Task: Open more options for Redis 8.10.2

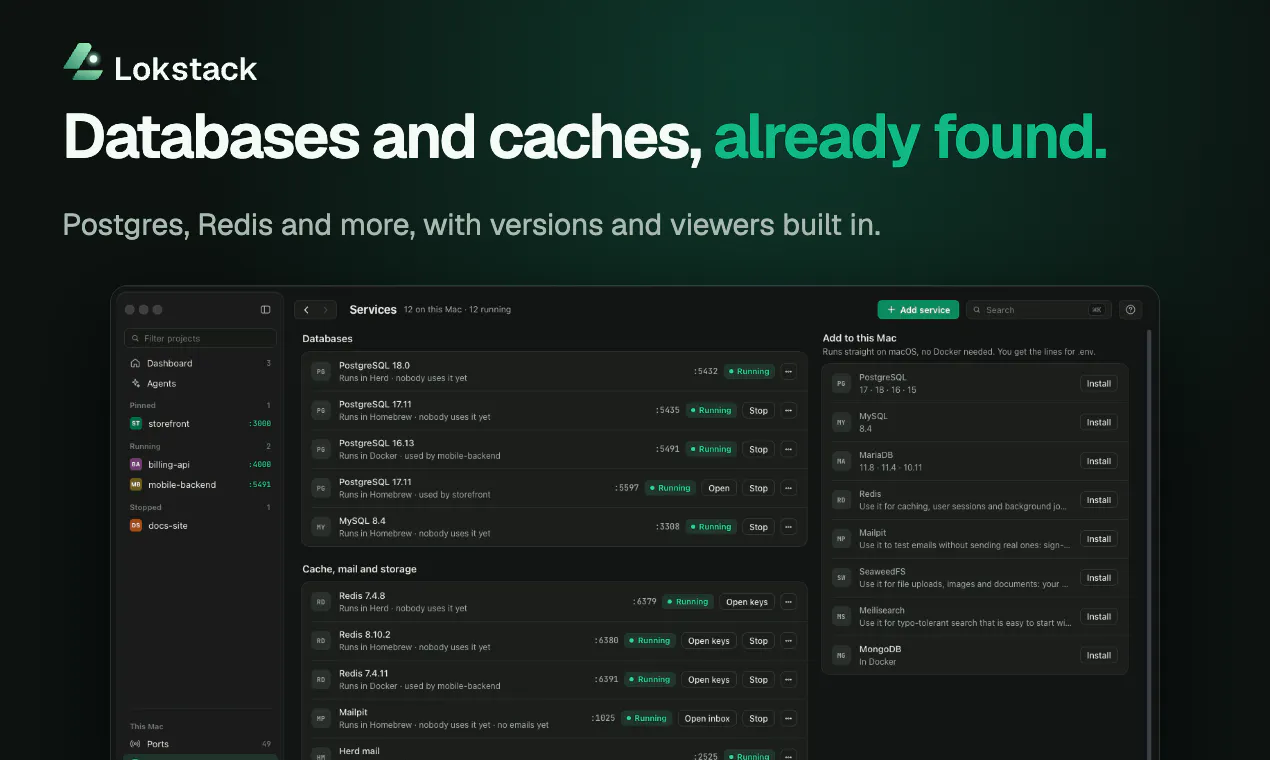Action: [x=788, y=641]
